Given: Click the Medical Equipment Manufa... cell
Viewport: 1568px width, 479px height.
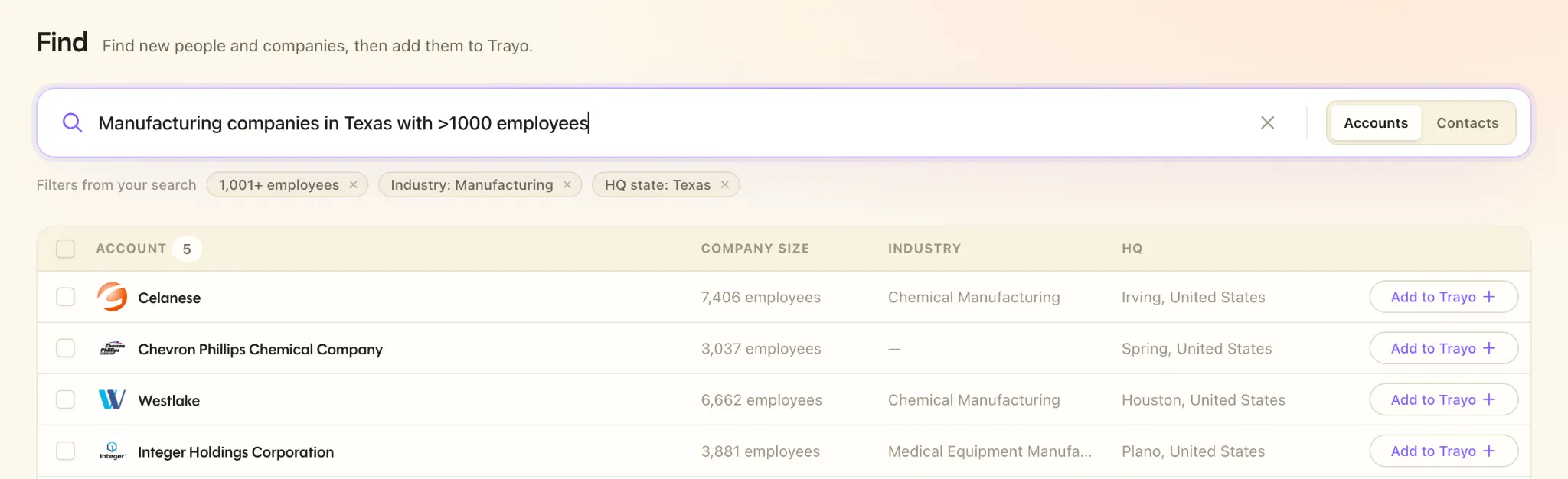Looking at the screenshot, I should coord(989,451).
